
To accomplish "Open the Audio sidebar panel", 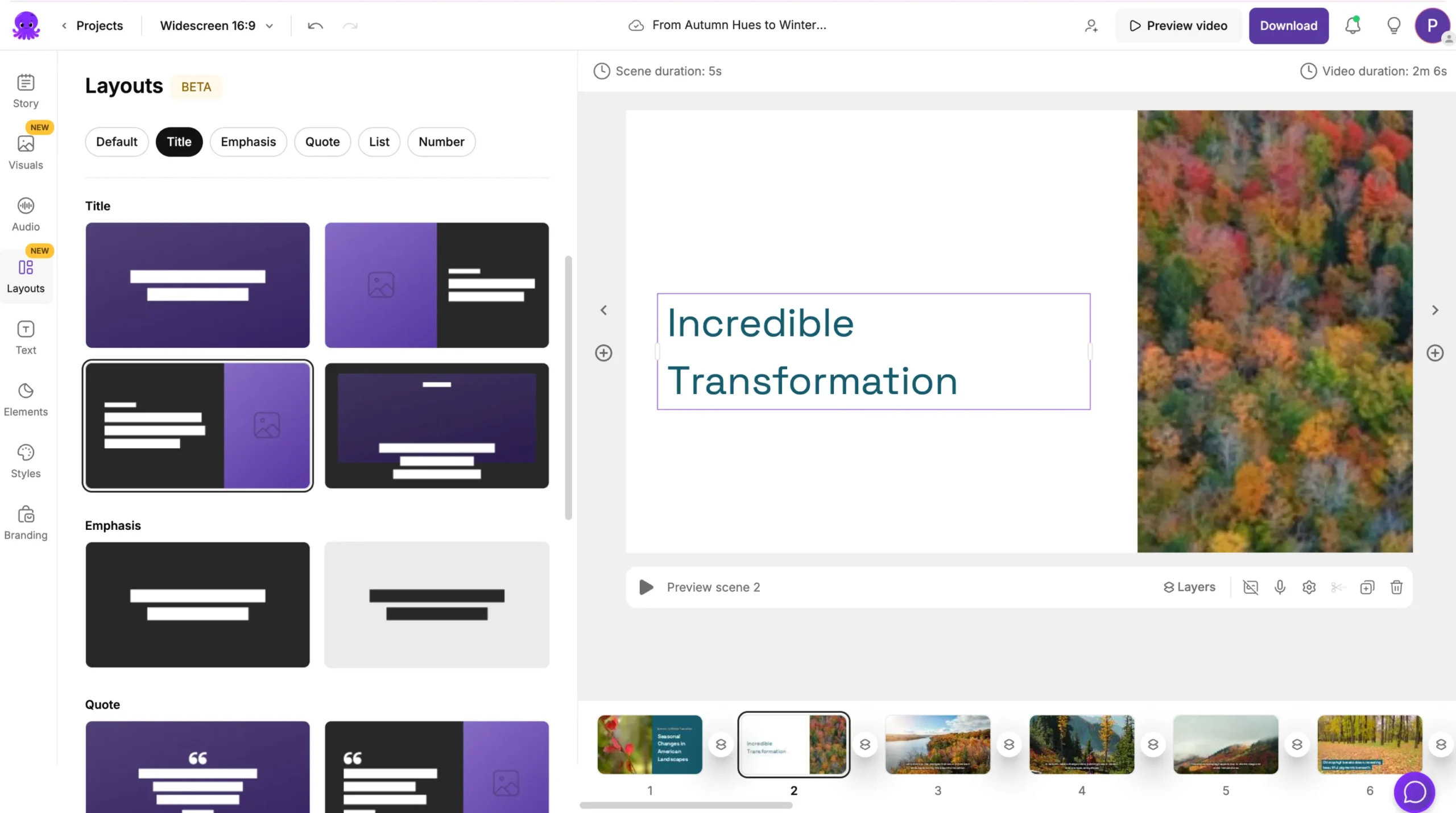I will tap(26, 214).
